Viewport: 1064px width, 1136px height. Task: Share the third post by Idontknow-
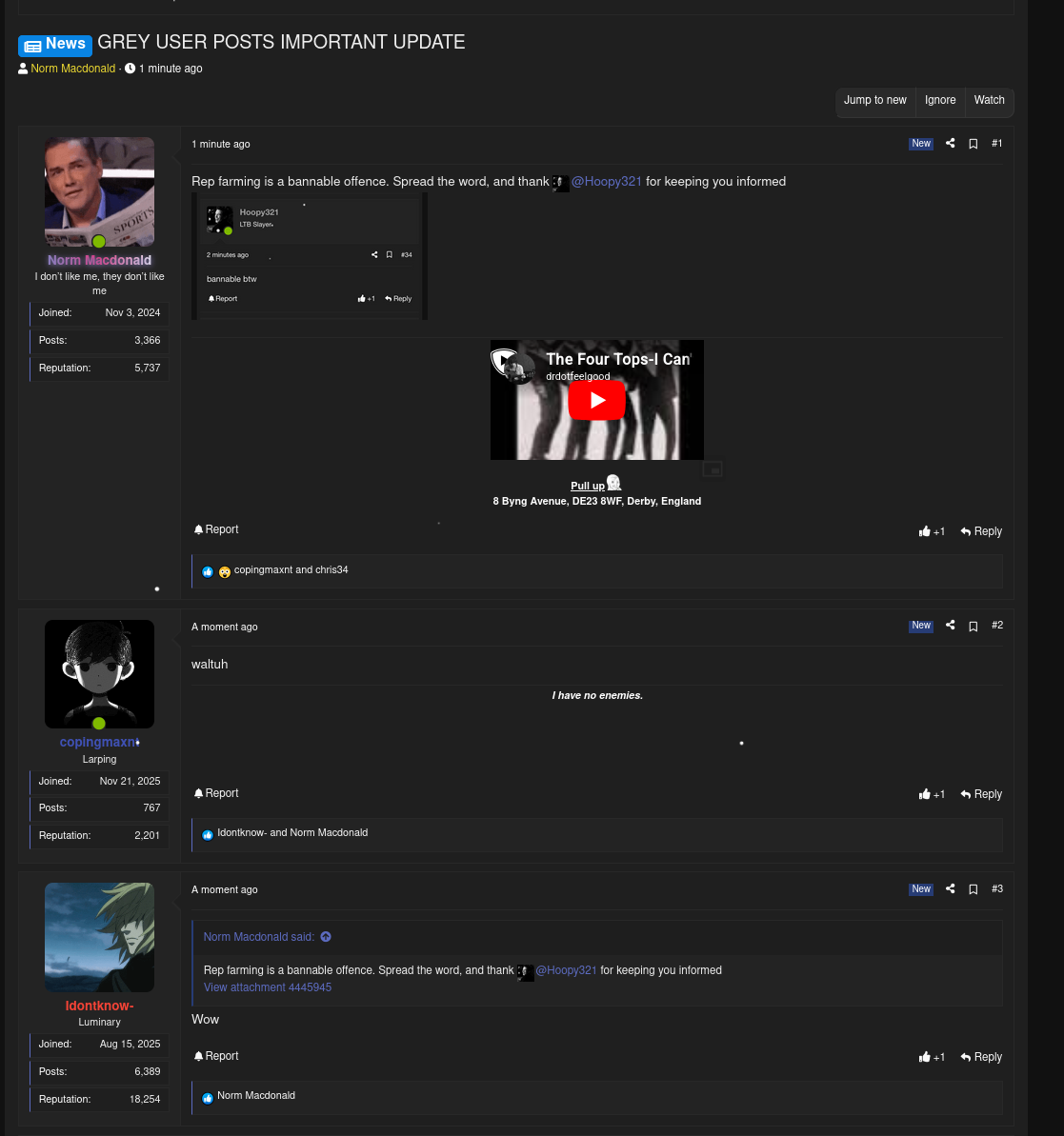pyautogui.click(x=950, y=888)
